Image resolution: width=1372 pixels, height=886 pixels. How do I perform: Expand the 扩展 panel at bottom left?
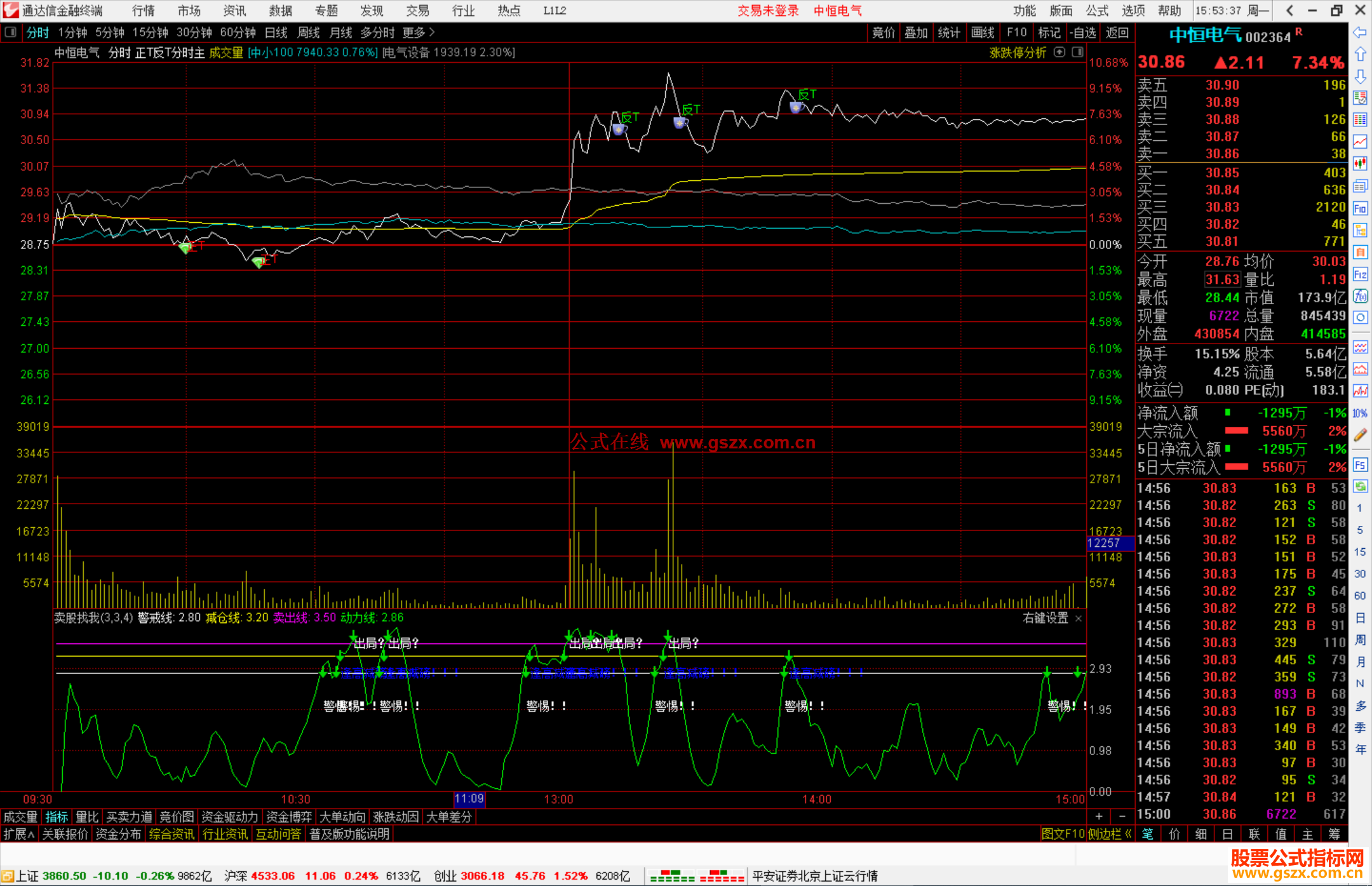click(18, 834)
